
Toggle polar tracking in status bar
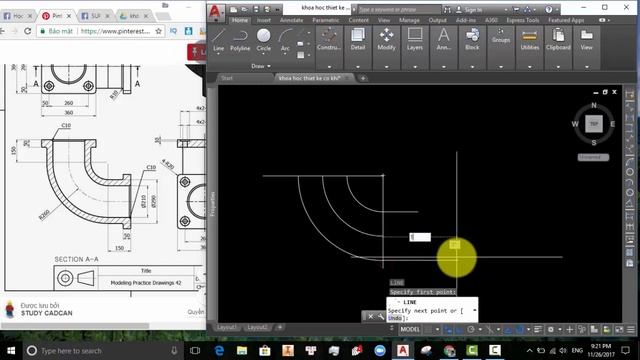[471, 329]
